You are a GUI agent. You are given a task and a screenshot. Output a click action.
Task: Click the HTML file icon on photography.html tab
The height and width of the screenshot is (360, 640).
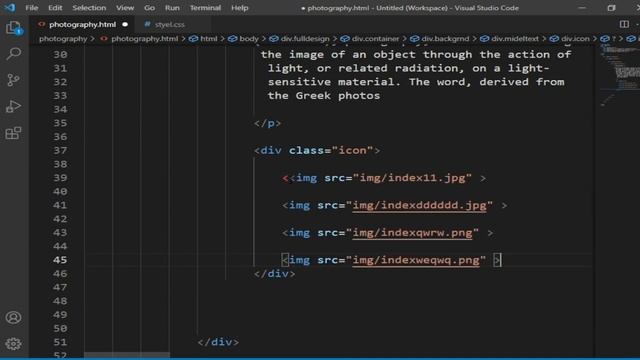[x=41, y=24]
